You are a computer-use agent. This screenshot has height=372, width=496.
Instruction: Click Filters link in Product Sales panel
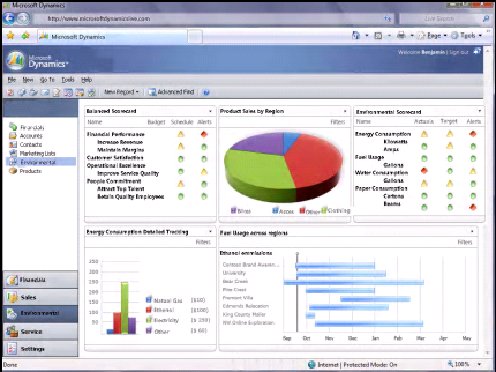(338, 122)
